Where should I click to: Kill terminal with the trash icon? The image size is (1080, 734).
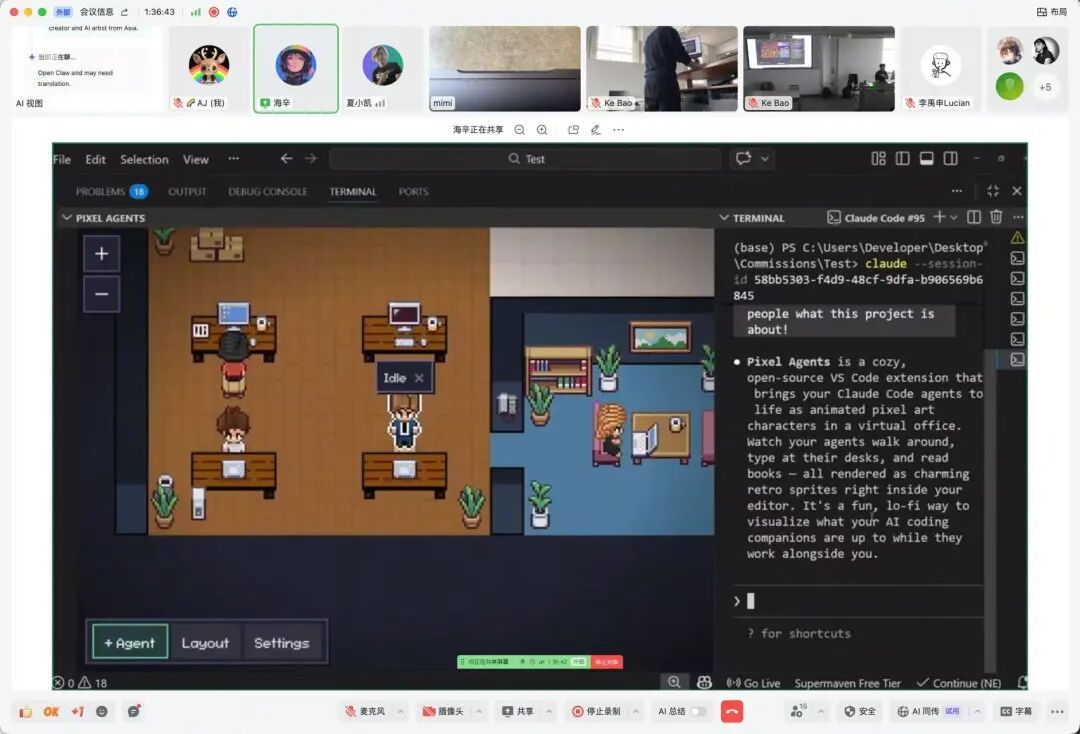click(996, 217)
